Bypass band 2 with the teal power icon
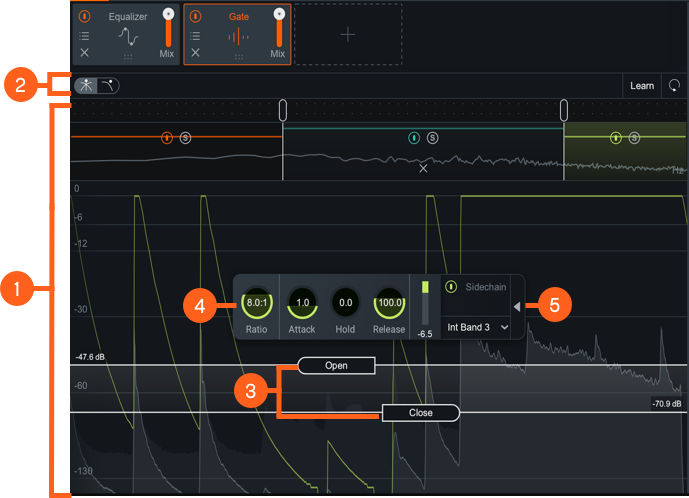This screenshot has width=689, height=498. (414, 138)
